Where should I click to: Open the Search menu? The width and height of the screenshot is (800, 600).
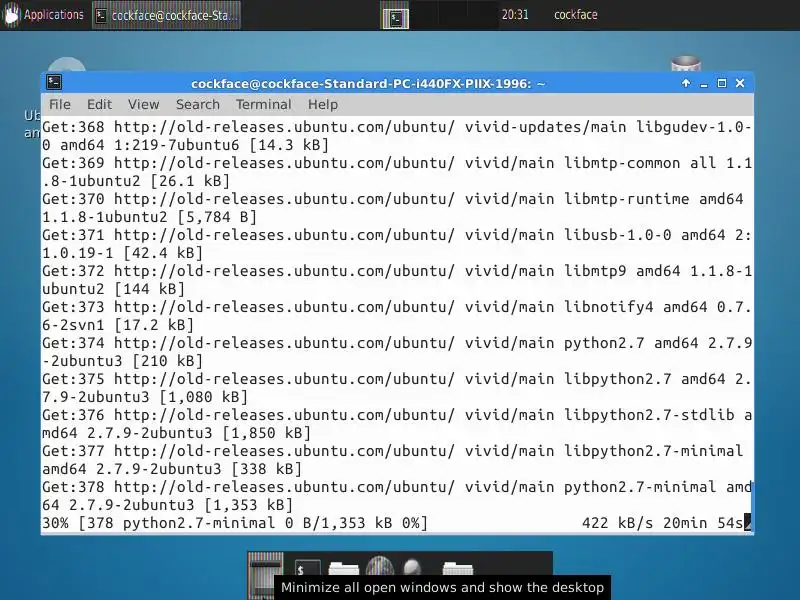point(197,105)
